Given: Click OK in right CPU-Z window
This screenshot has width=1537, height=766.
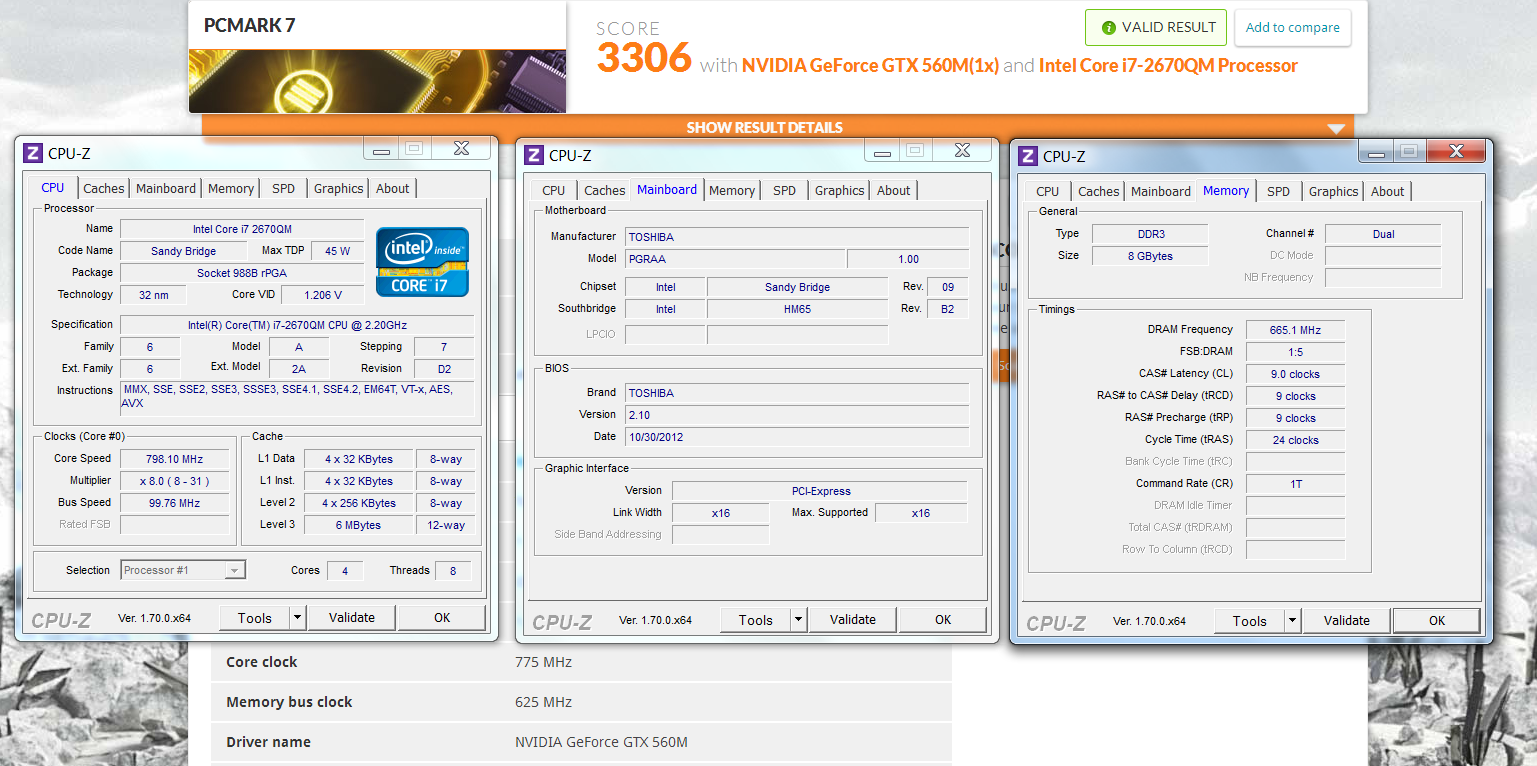Looking at the screenshot, I should point(1437,621).
